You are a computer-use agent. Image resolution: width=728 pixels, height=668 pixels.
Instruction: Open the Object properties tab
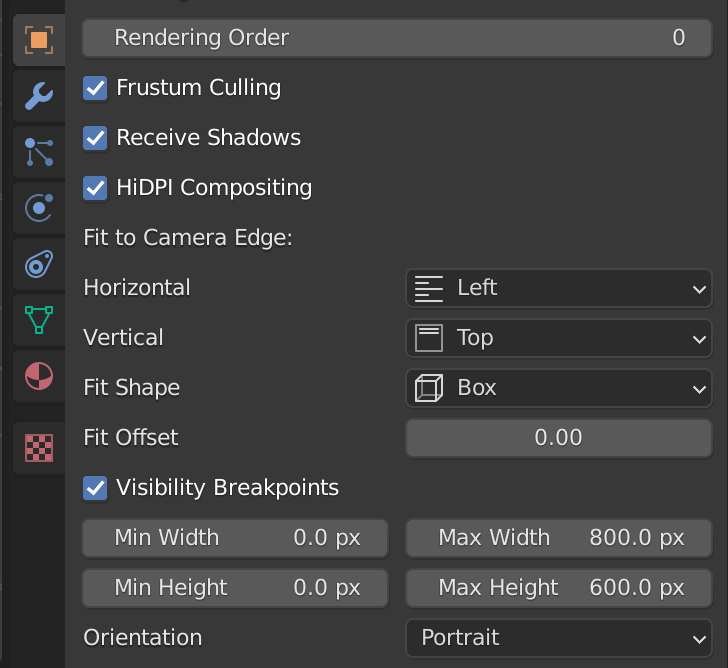(39, 40)
